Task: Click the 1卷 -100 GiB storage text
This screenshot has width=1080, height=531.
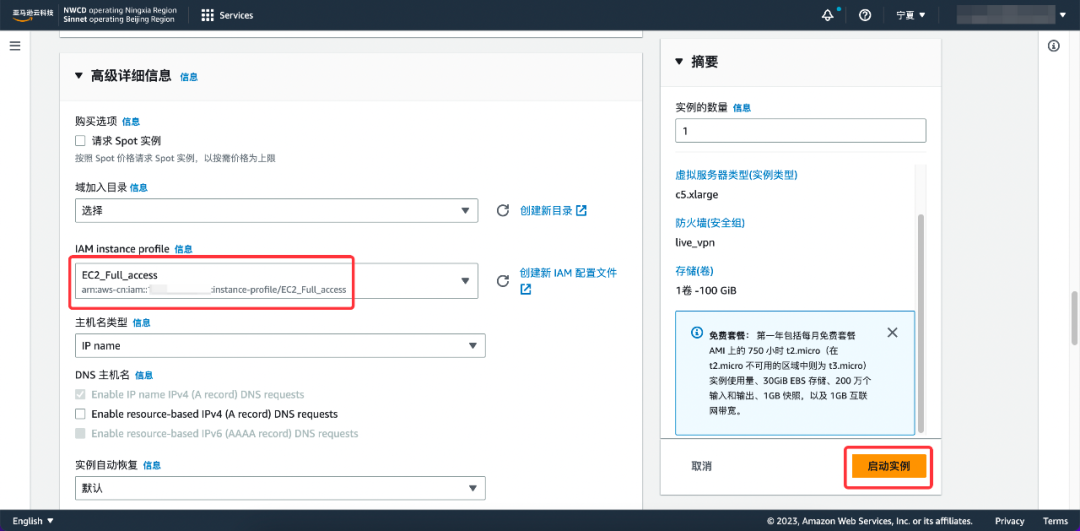Action: pyautogui.click(x=706, y=291)
